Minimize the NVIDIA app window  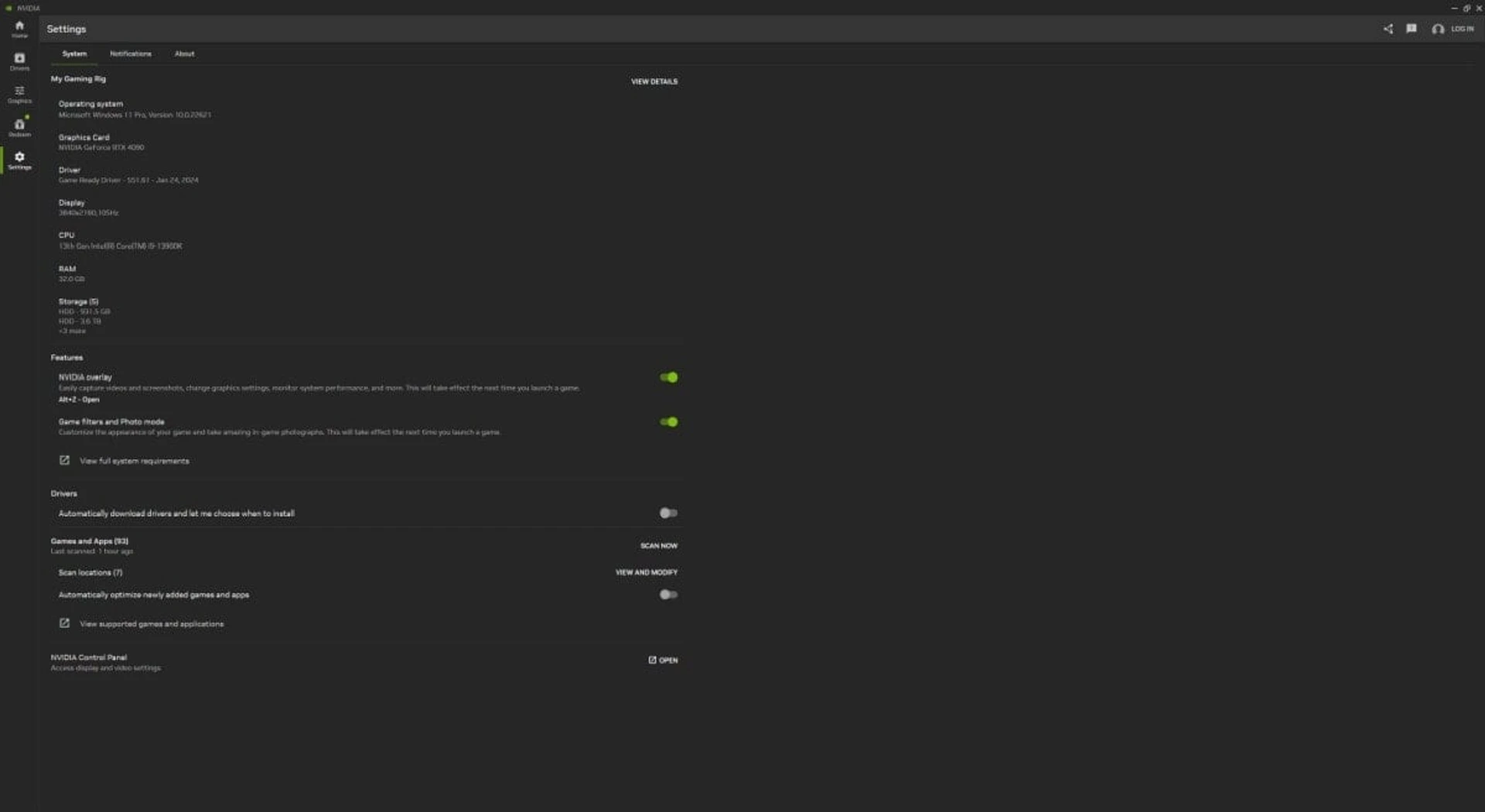(1454, 8)
